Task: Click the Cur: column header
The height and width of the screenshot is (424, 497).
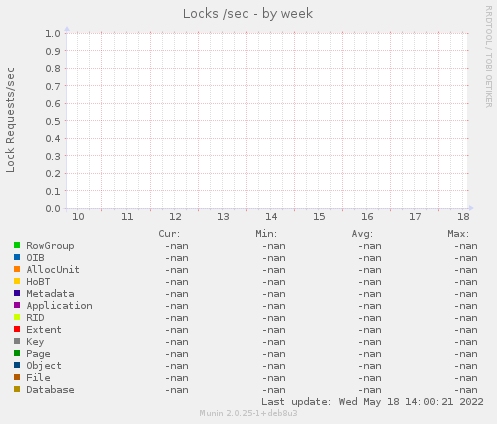Action: (x=169, y=234)
